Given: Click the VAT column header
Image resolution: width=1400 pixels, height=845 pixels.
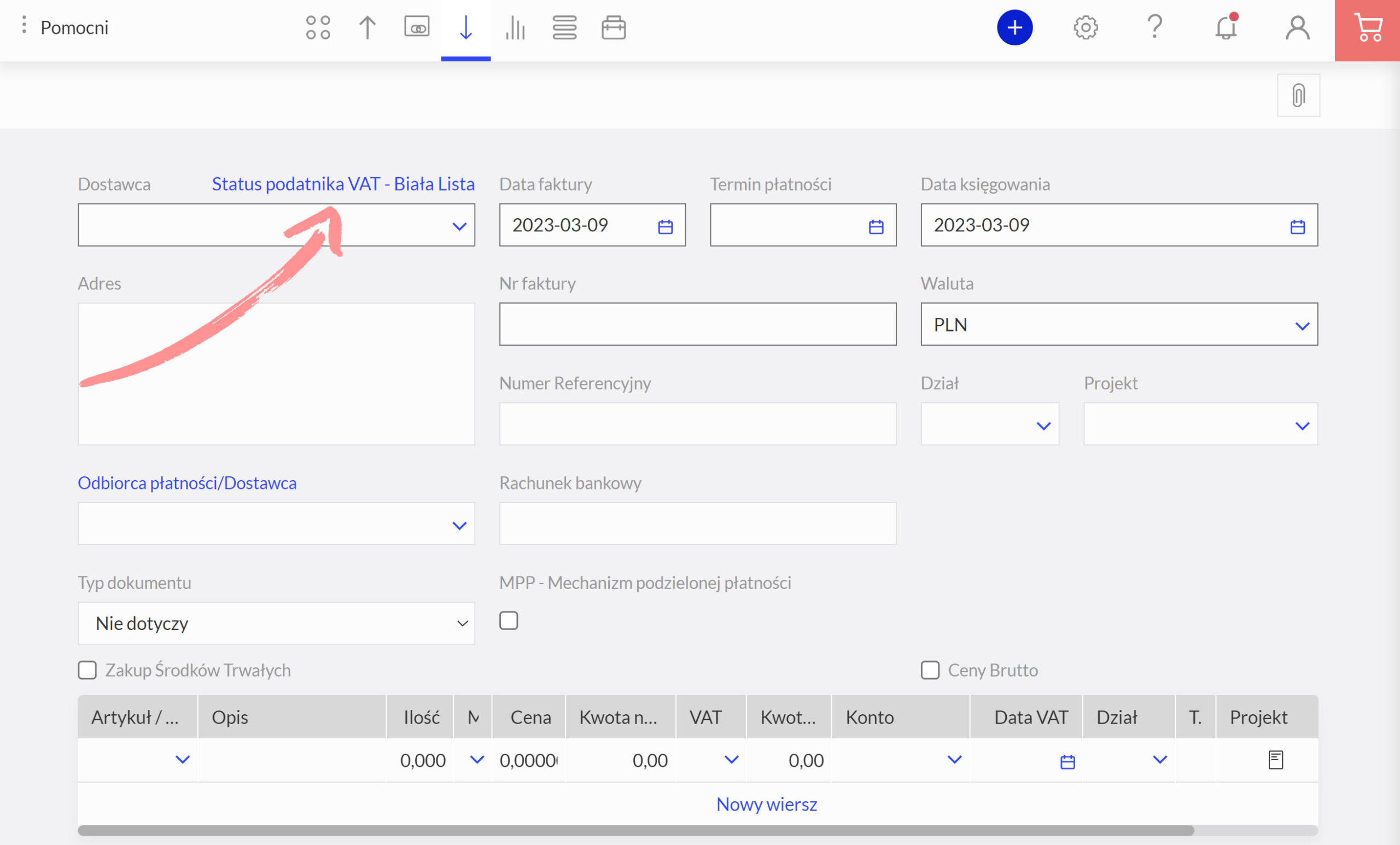Looking at the screenshot, I should click(x=711, y=717).
